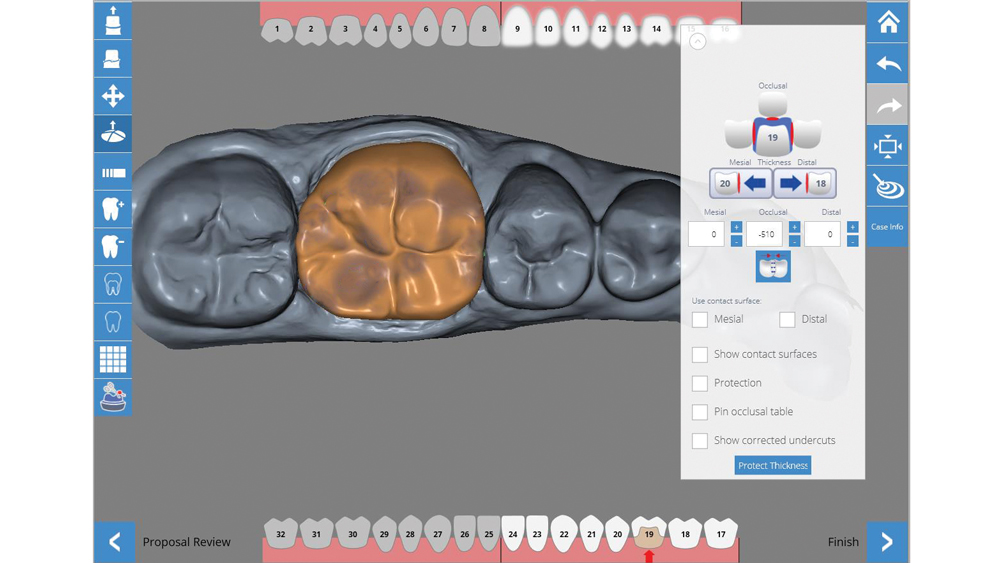Toggle the Protection checkbox
The width and height of the screenshot is (1000, 563).
700,383
